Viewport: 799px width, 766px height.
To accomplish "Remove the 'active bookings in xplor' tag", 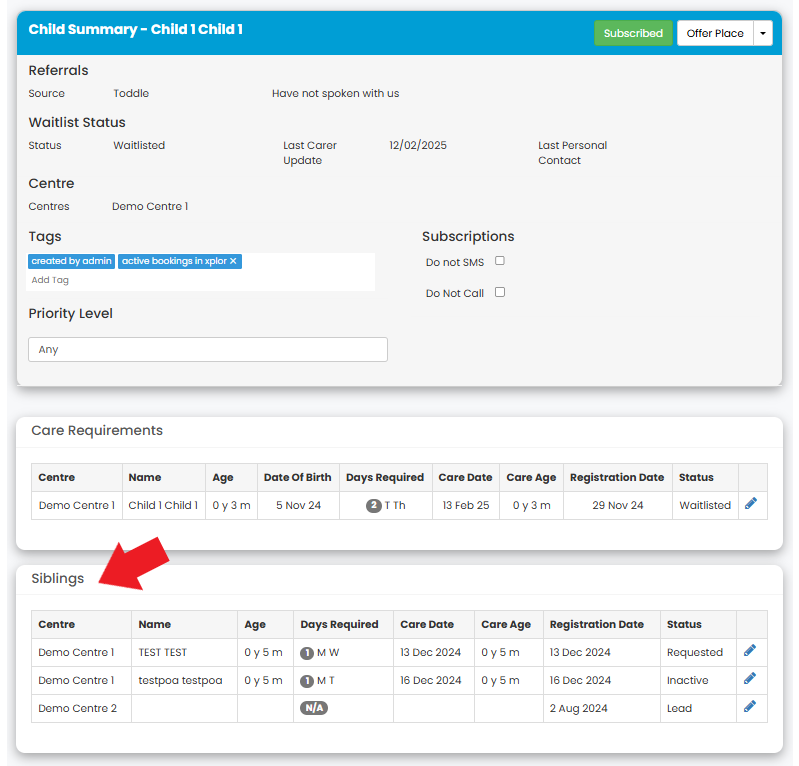I will coord(234,261).
